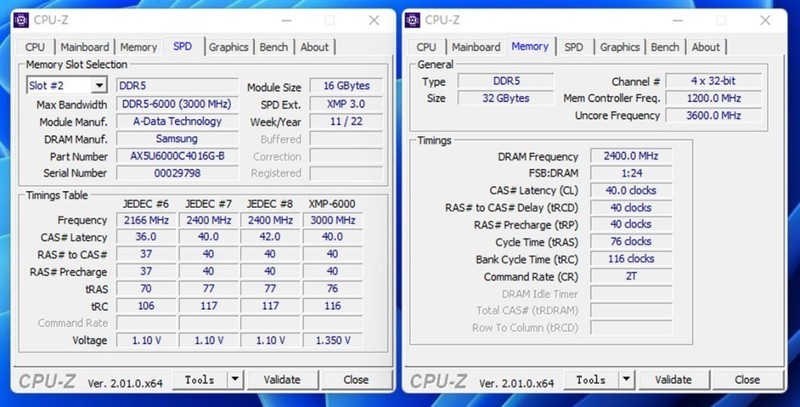Click XMP-6000 voltage cell 1.350 V
800x407 pixels.
pyautogui.click(x=333, y=340)
